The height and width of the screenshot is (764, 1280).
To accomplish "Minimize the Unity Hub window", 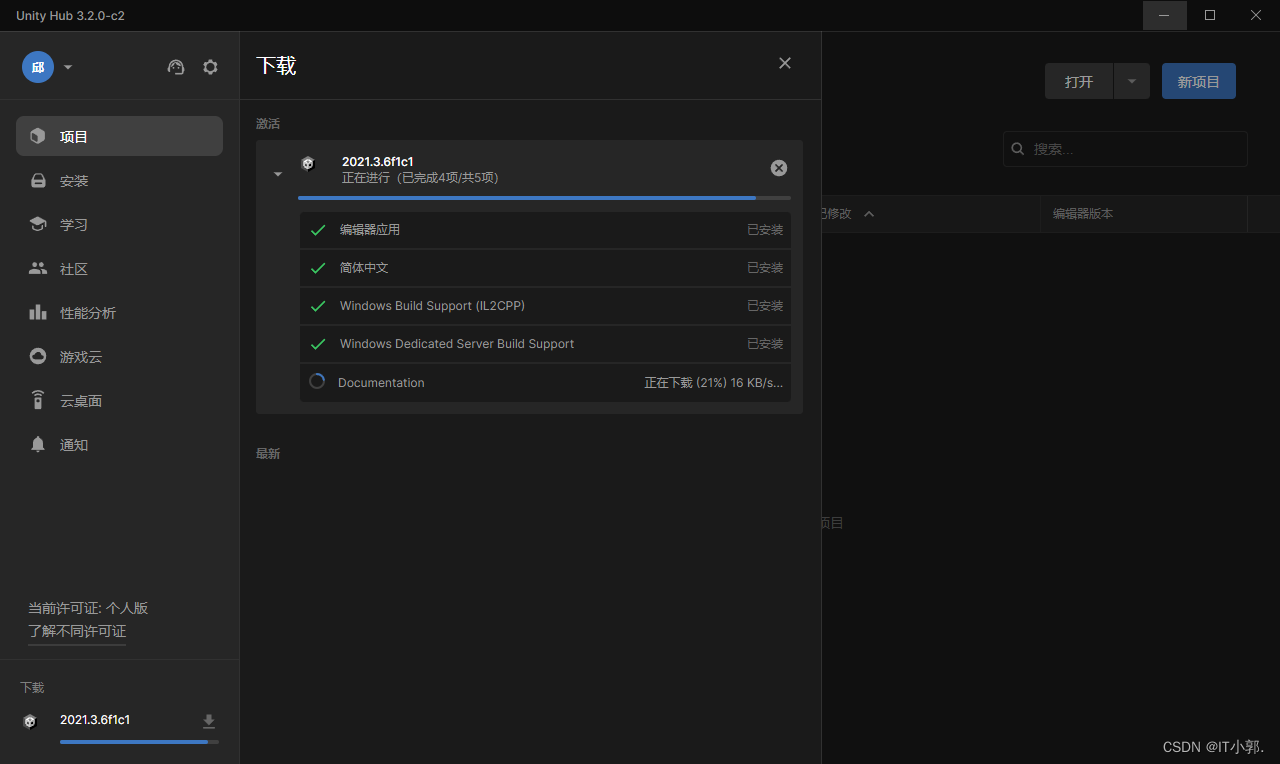I will [1165, 15].
